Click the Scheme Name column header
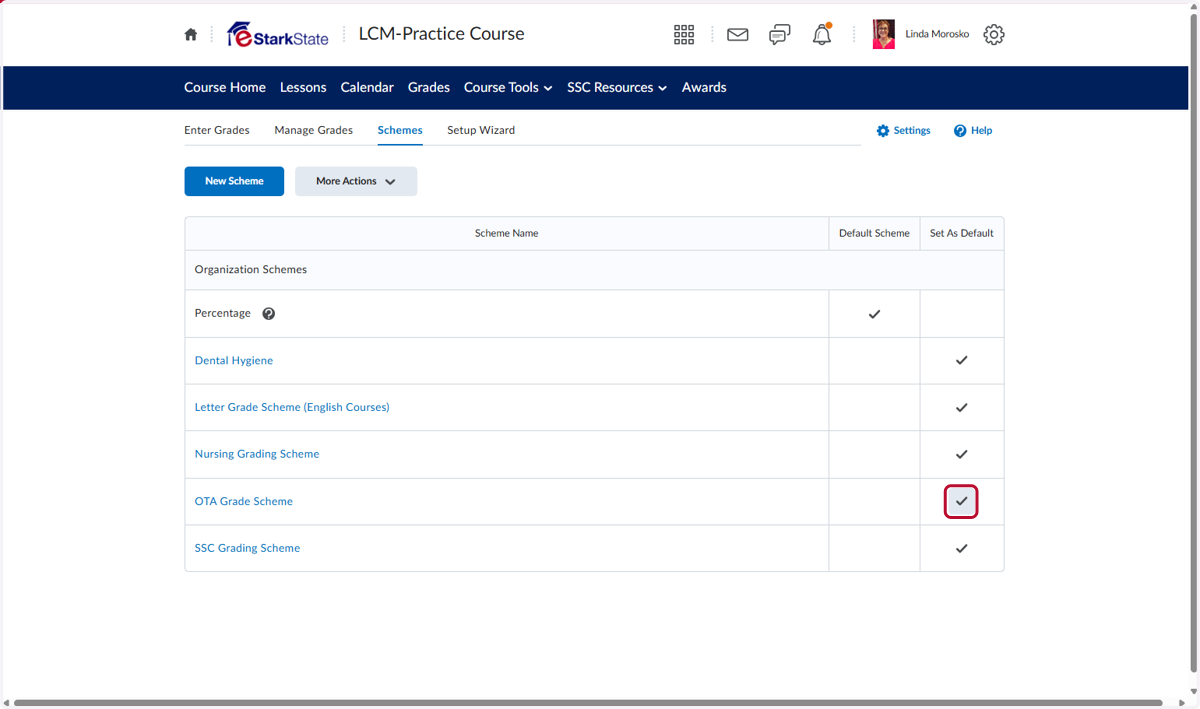1200x709 pixels. 507,233
